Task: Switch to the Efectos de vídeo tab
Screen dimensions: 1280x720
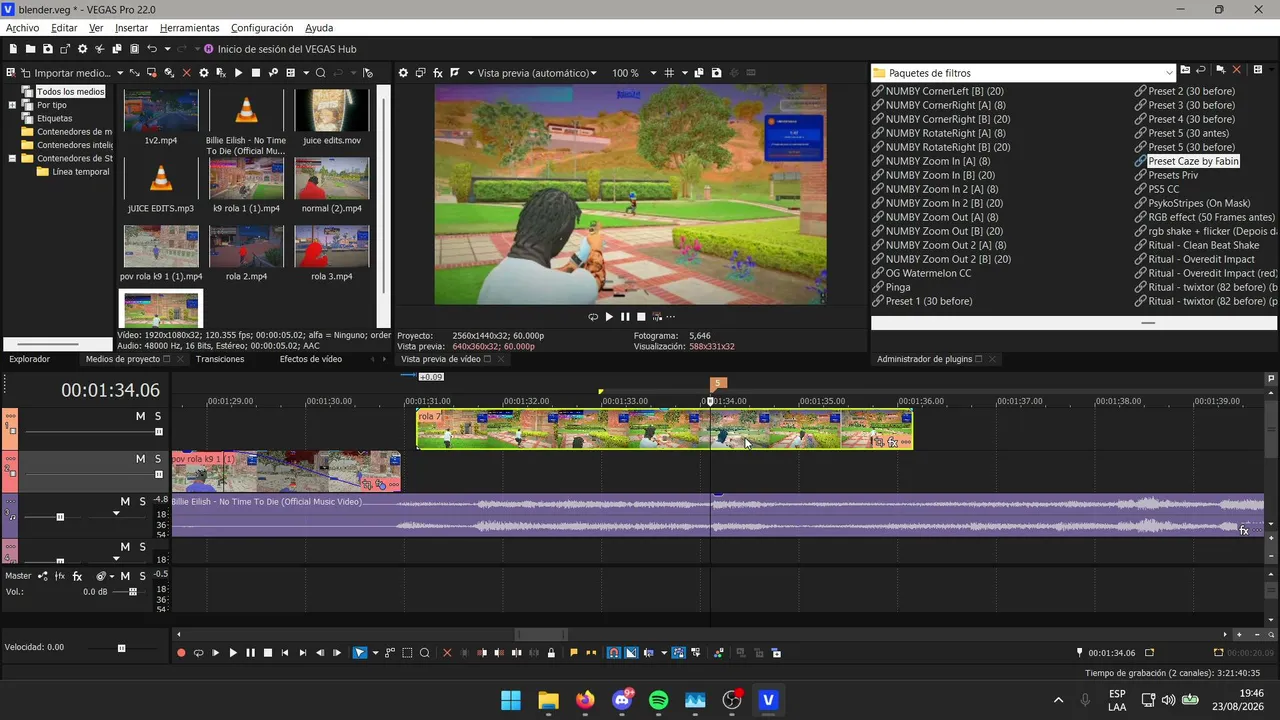Action: [x=310, y=359]
